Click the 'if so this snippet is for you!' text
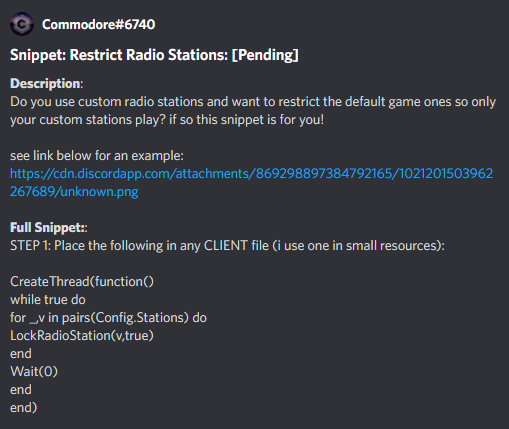509x429 pixels. (246, 120)
